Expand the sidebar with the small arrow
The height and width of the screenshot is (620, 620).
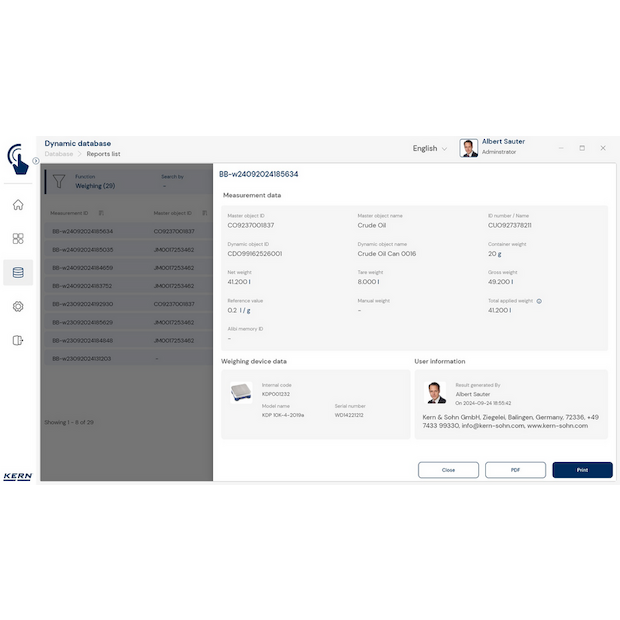(x=36, y=160)
